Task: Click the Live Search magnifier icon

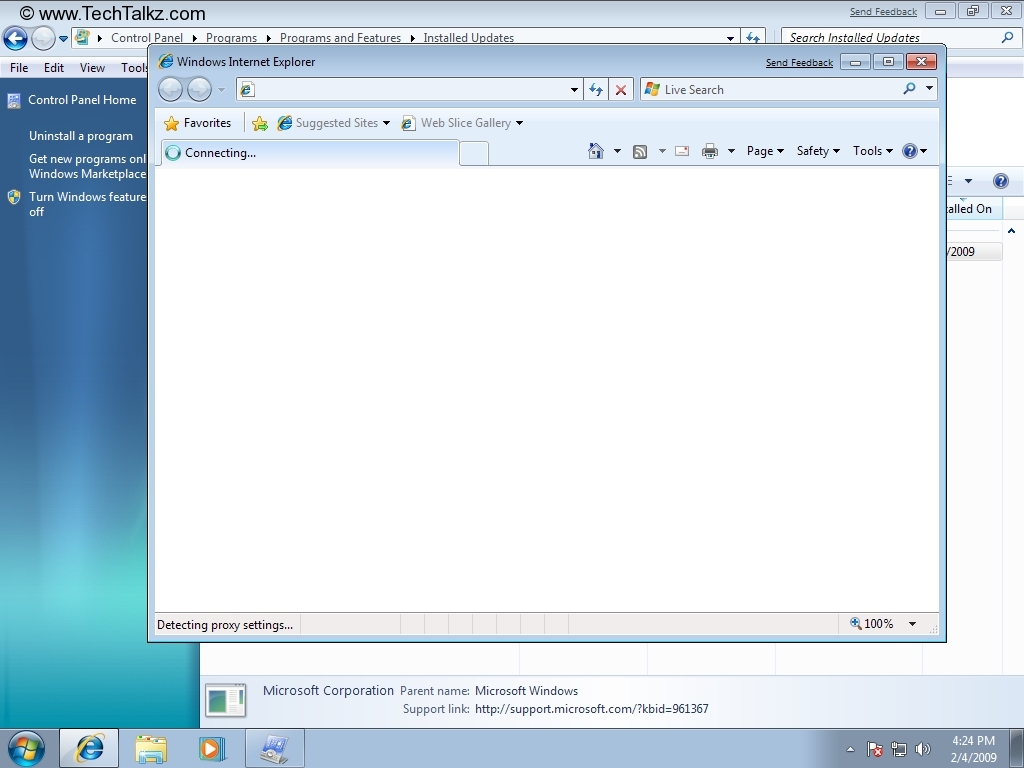Action: [x=909, y=89]
